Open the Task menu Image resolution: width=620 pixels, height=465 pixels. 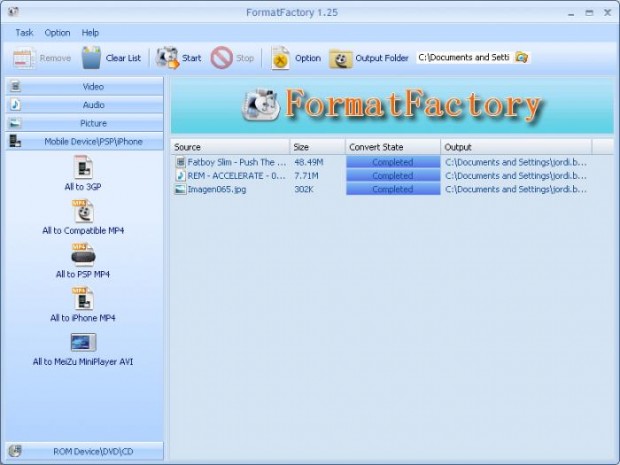pyautogui.click(x=24, y=33)
